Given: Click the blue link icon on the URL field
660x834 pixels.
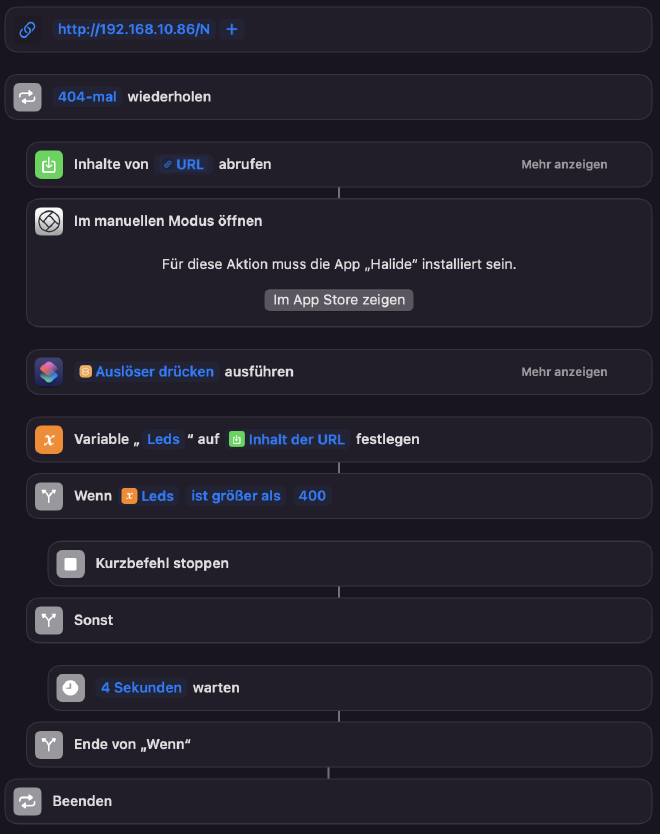Looking at the screenshot, I should tap(27, 29).
